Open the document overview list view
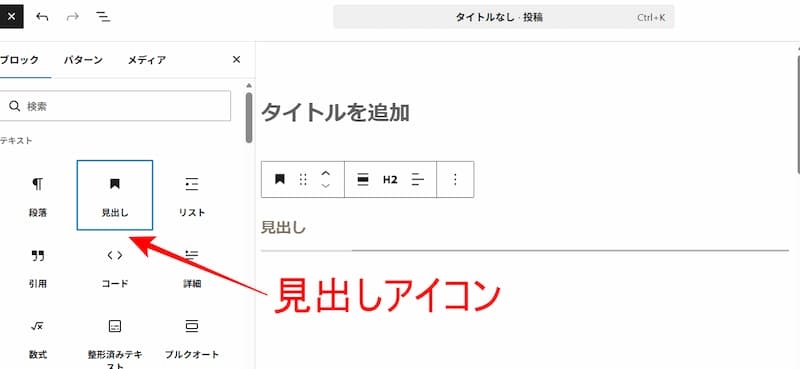800x369 pixels. pos(104,17)
